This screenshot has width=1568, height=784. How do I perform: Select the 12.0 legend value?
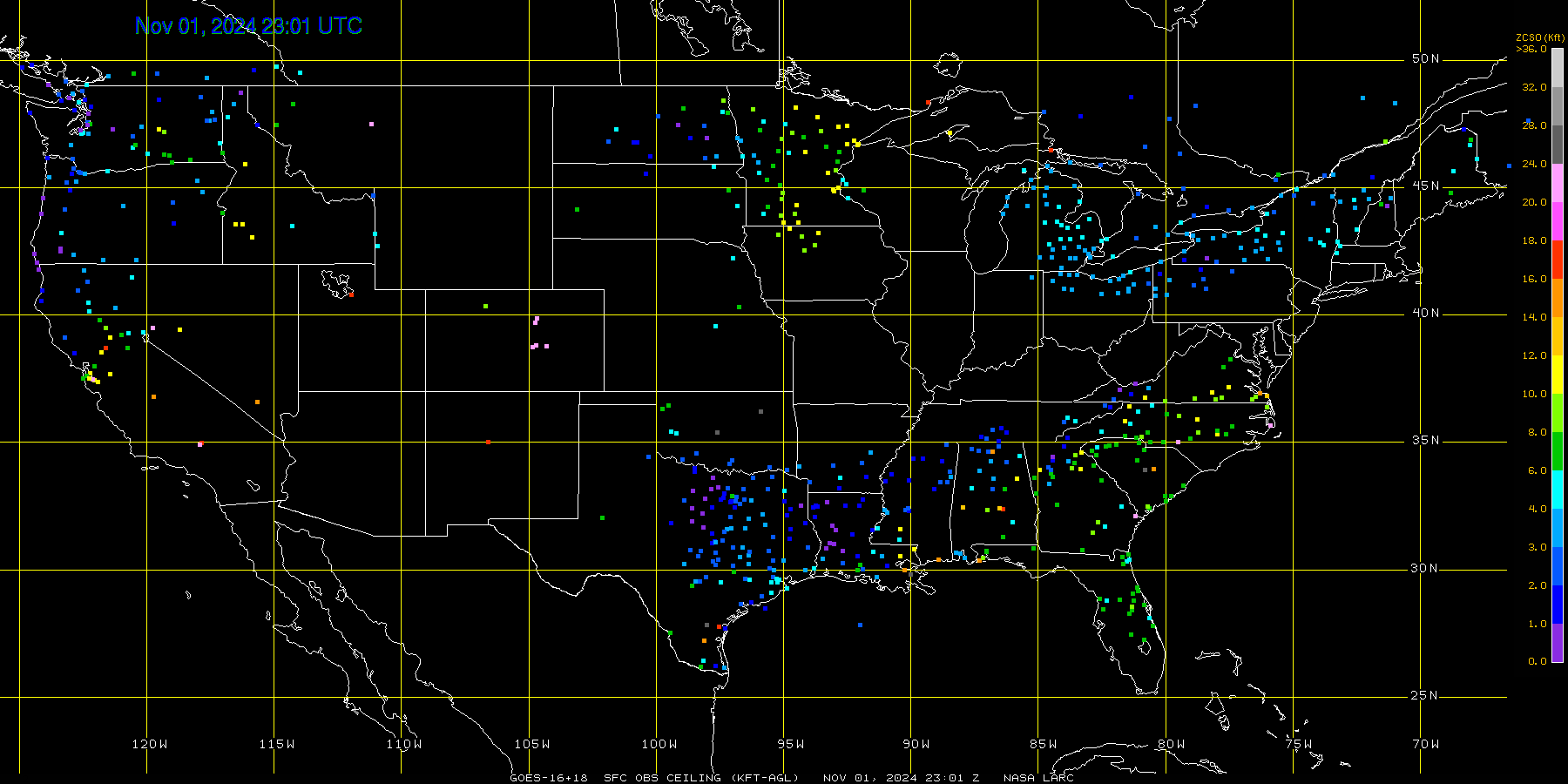pos(1534,355)
